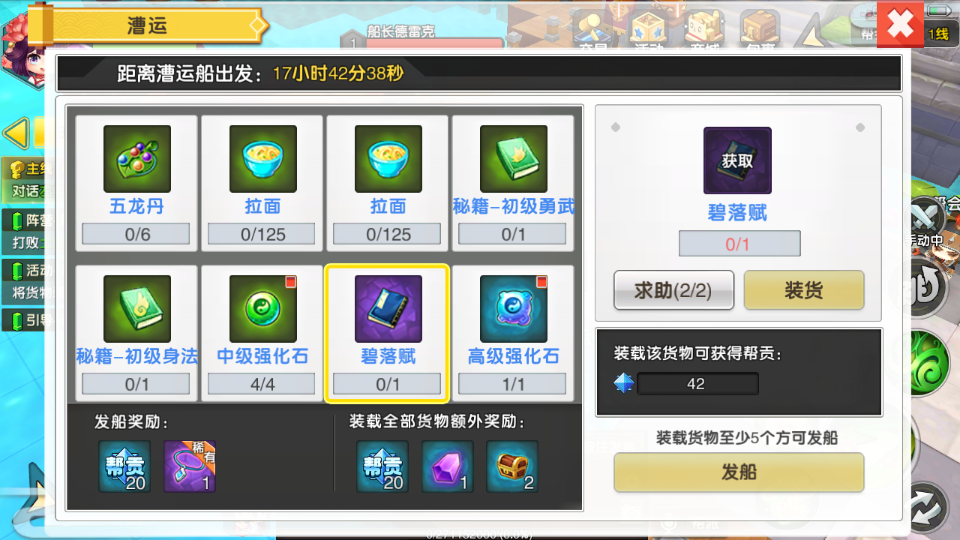
Task: Select the first 拉面 cargo slot
Action: pyautogui.click(x=262, y=183)
